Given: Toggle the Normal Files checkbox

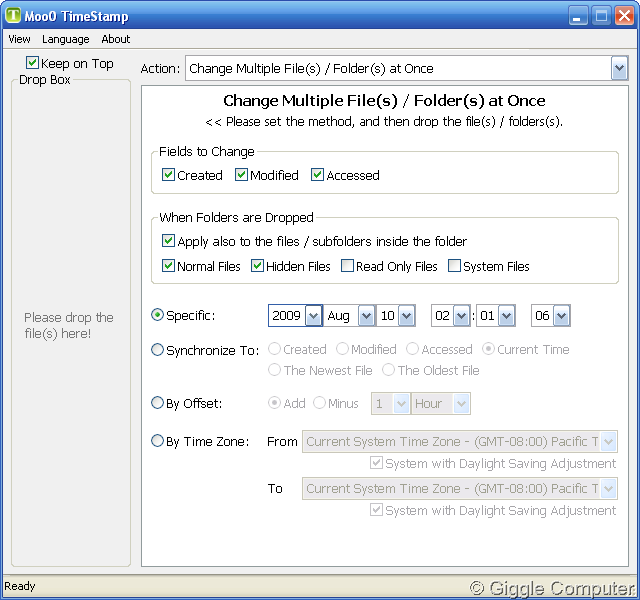Looking at the screenshot, I should tap(168, 266).
